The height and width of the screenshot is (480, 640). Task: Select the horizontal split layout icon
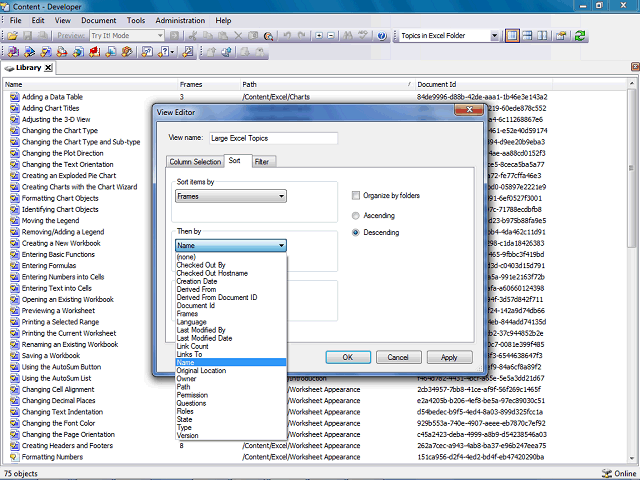click(527, 36)
